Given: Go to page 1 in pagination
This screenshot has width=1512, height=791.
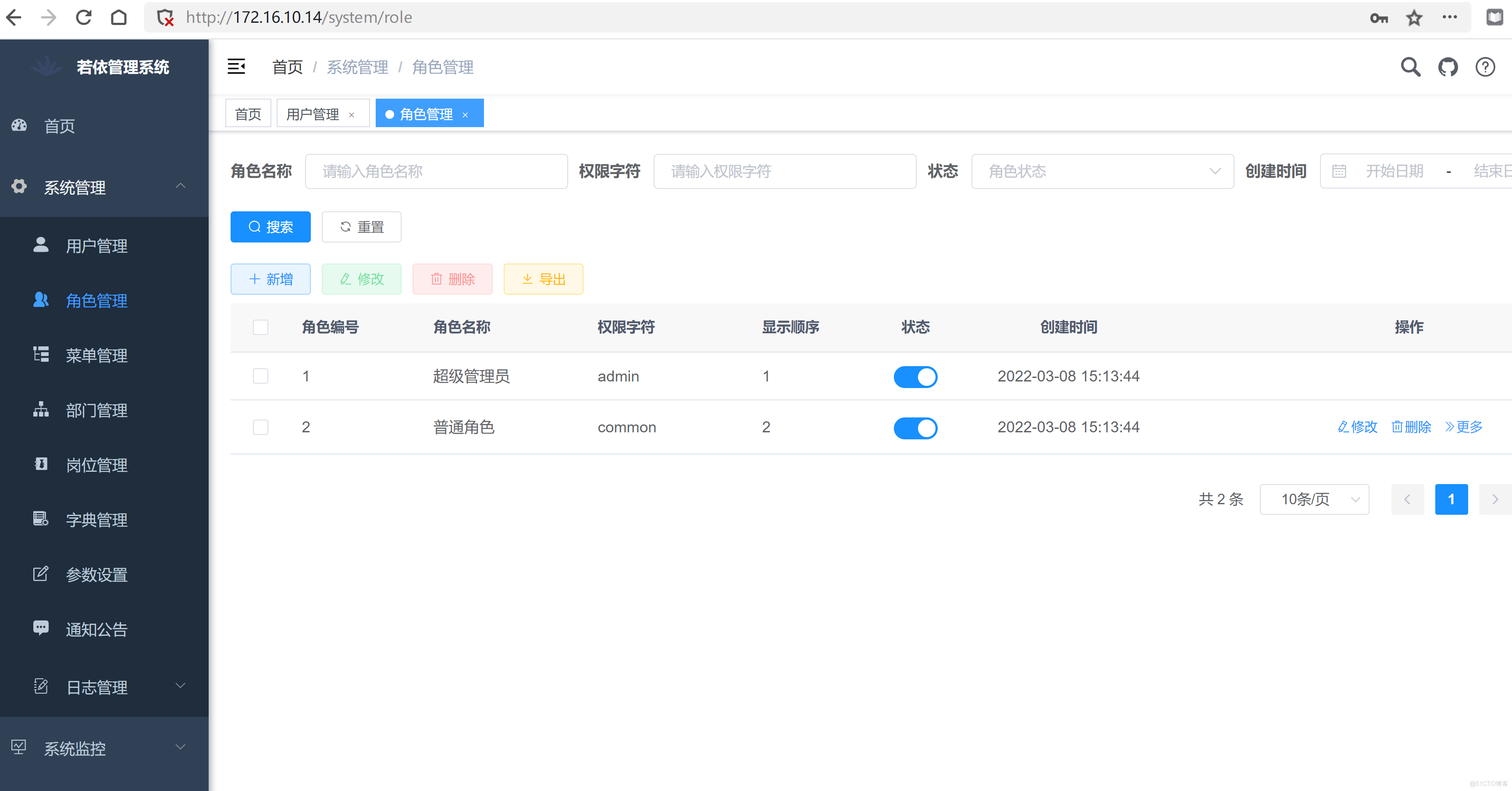Looking at the screenshot, I should [x=1451, y=499].
